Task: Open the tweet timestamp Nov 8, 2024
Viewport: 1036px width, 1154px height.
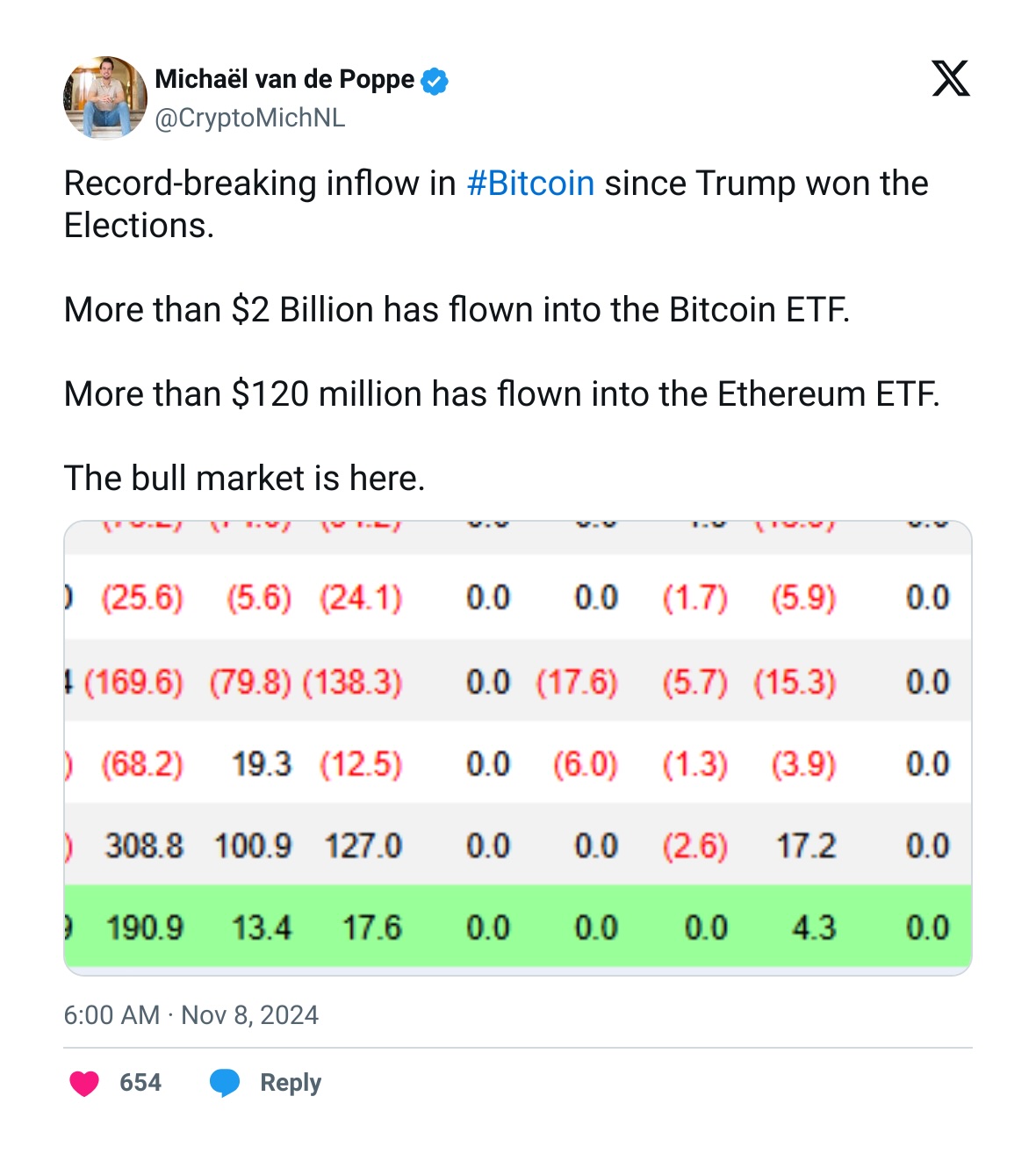Action: (192, 1015)
